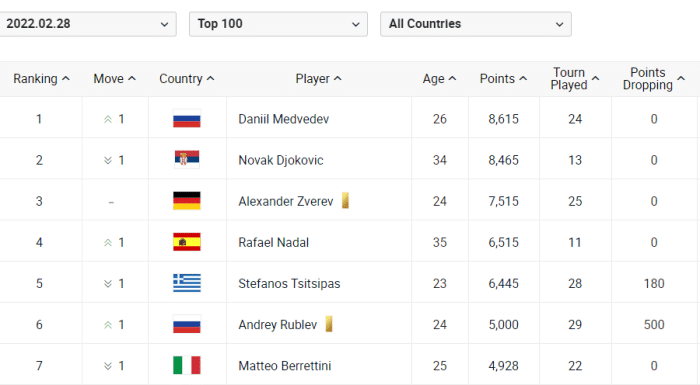Open the 2022.02.28 date dropdown
This screenshot has width=700, height=385.
pos(87,24)
